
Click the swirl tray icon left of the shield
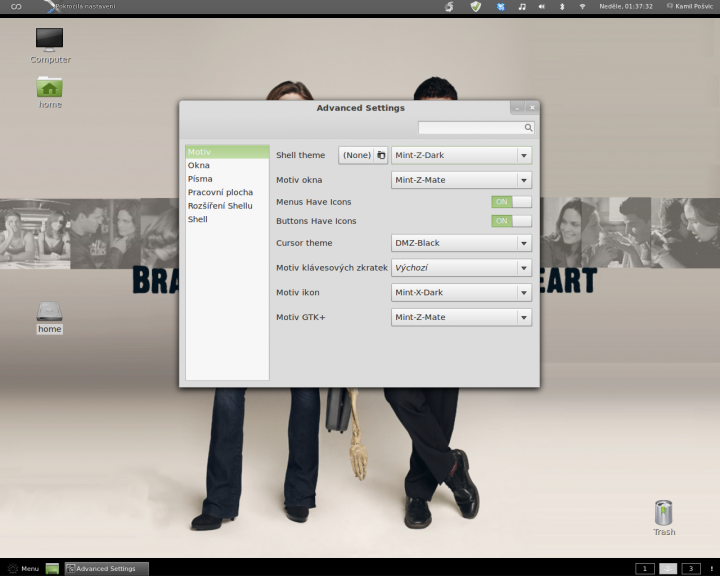click(x=450, y=6)
